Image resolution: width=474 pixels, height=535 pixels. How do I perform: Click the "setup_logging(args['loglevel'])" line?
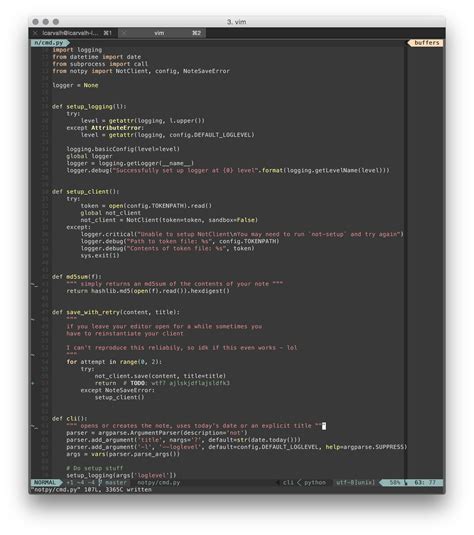[121, 476]
